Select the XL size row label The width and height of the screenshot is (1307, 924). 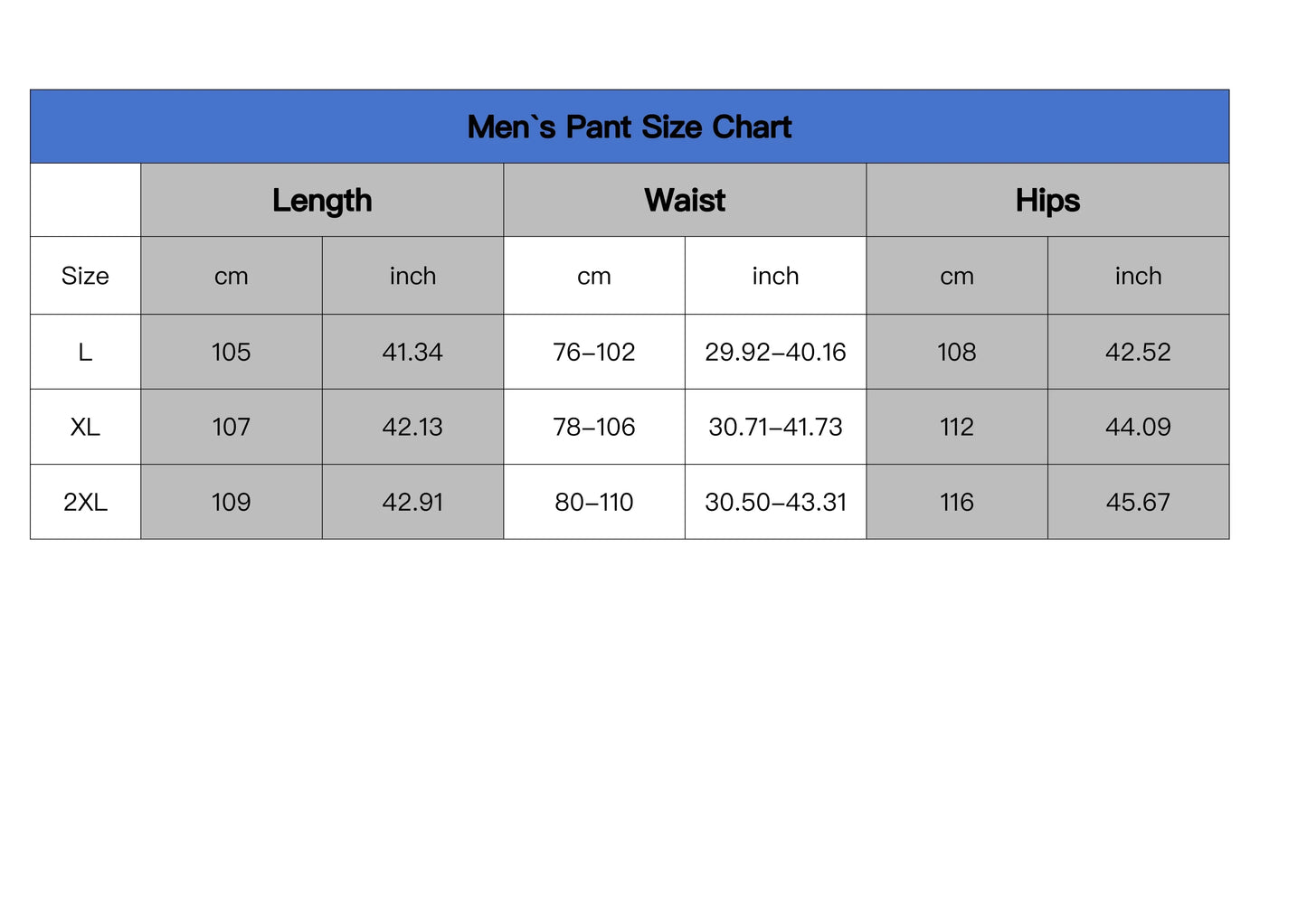85,427
